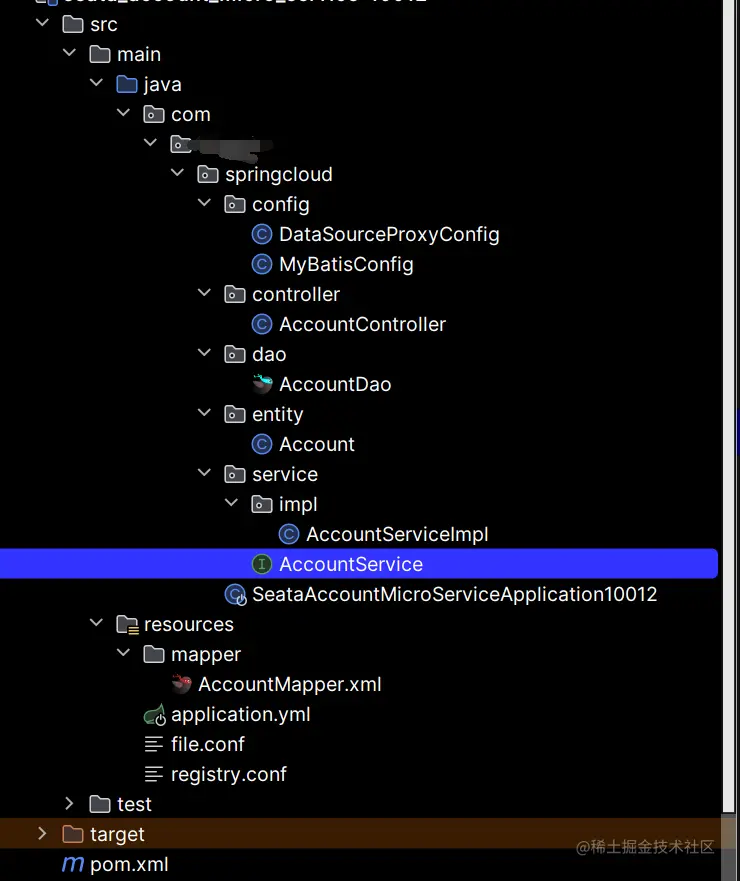
Task: Select the Account entity class
Action: (x=317, y=444)
